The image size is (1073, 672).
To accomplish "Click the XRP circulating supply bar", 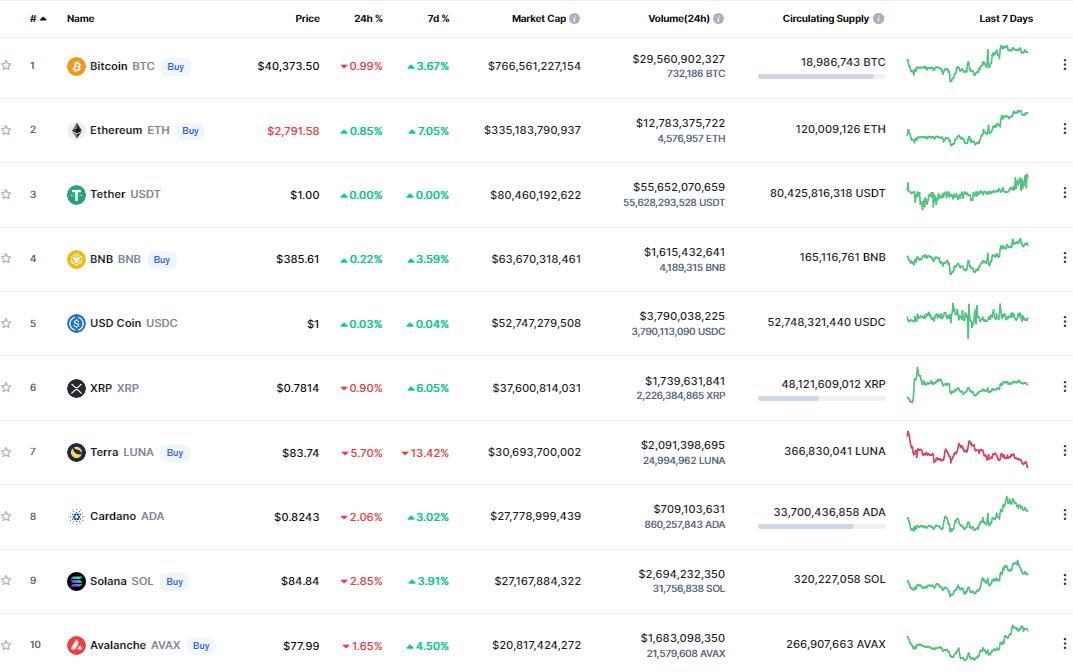I will [x=821, y=398].
